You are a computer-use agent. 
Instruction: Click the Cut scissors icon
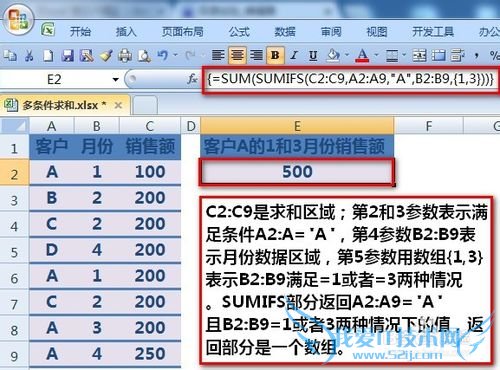pyautogui.click(x=29, y=56)
